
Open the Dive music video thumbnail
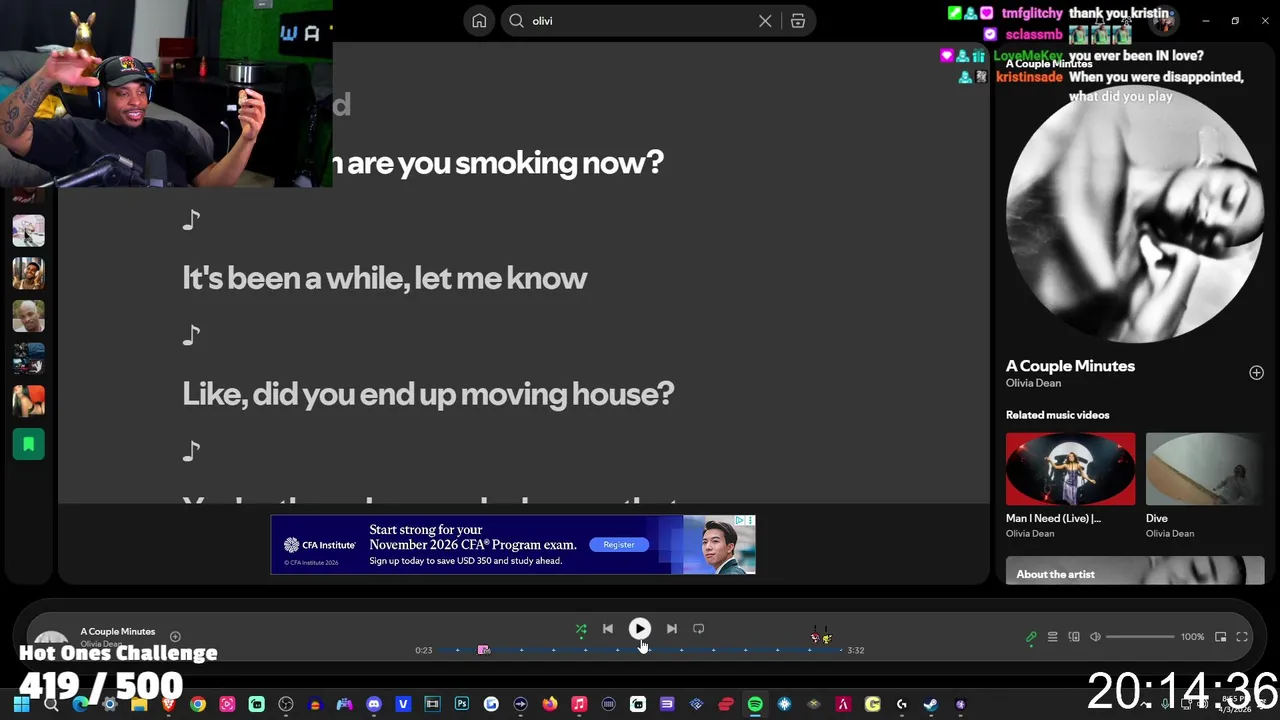click(1204, 469)
